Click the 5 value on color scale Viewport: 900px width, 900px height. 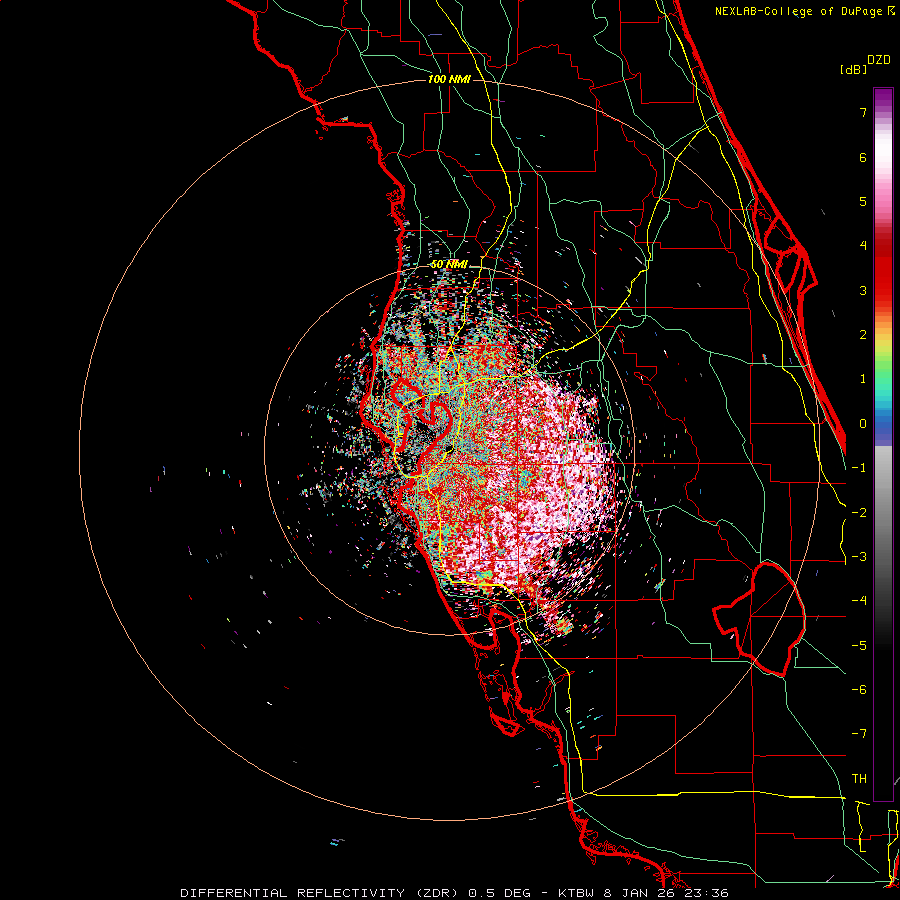(863, 201)
